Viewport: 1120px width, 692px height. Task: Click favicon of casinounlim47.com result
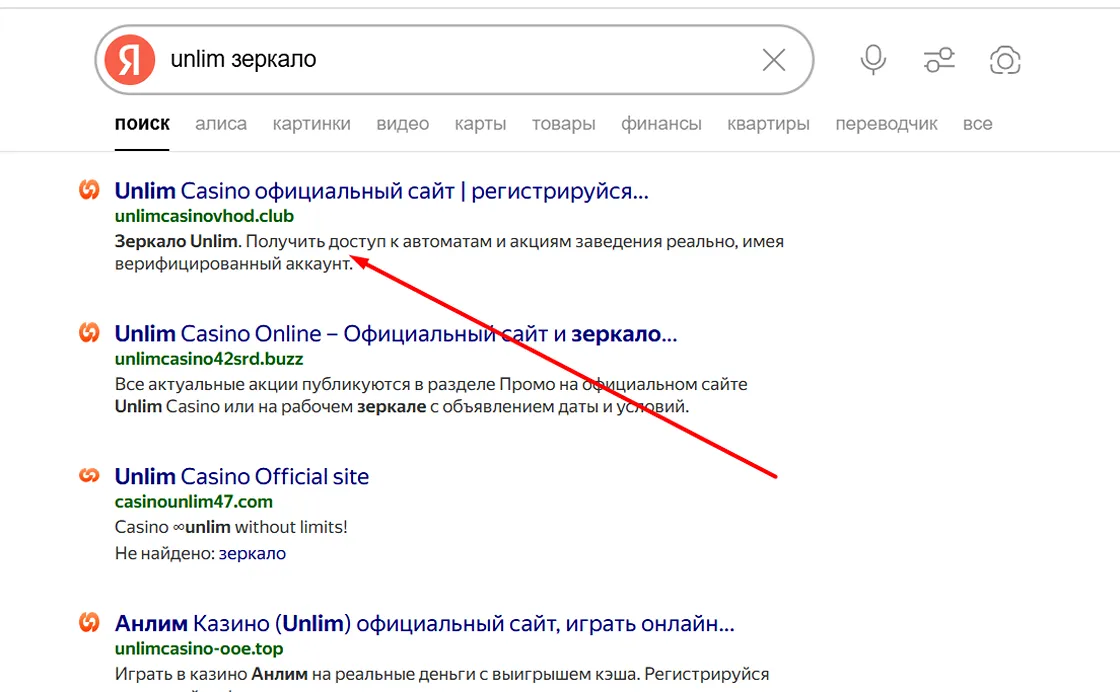pyautogui.click(x=89, y=475)
